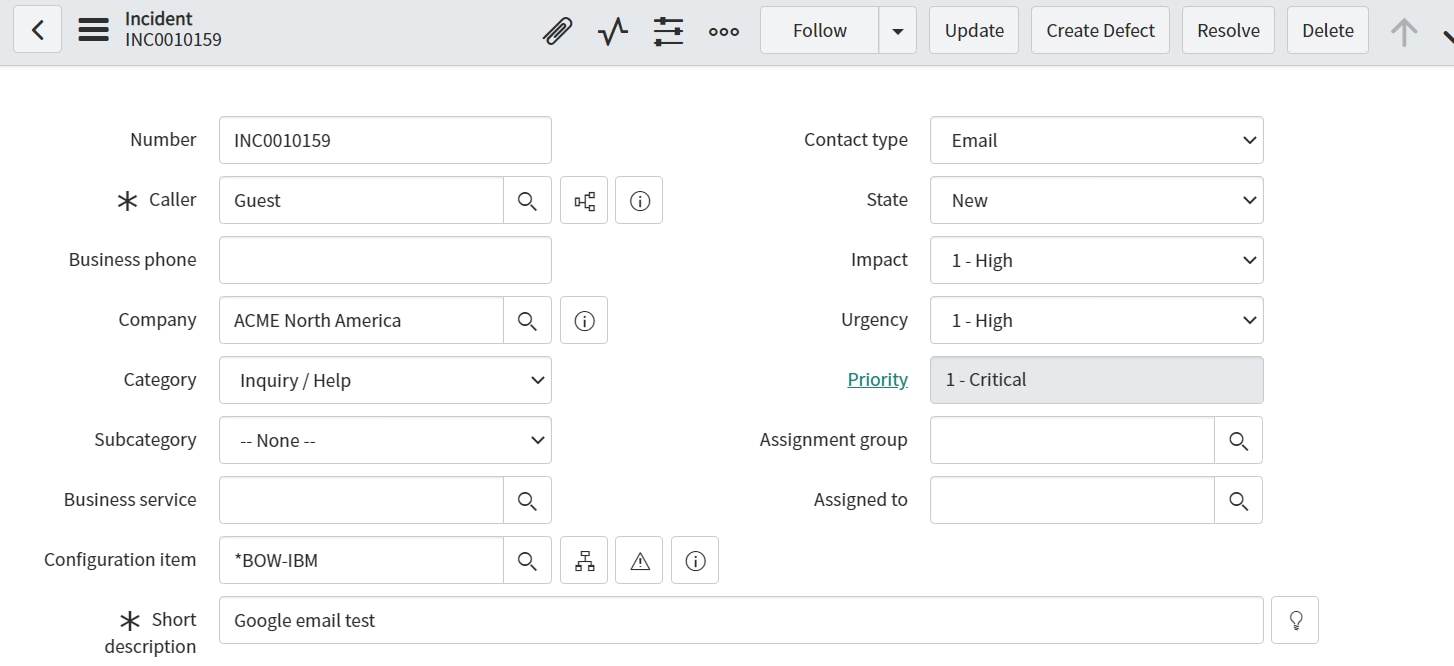Toggle the activity stream pulse icon

613,31
